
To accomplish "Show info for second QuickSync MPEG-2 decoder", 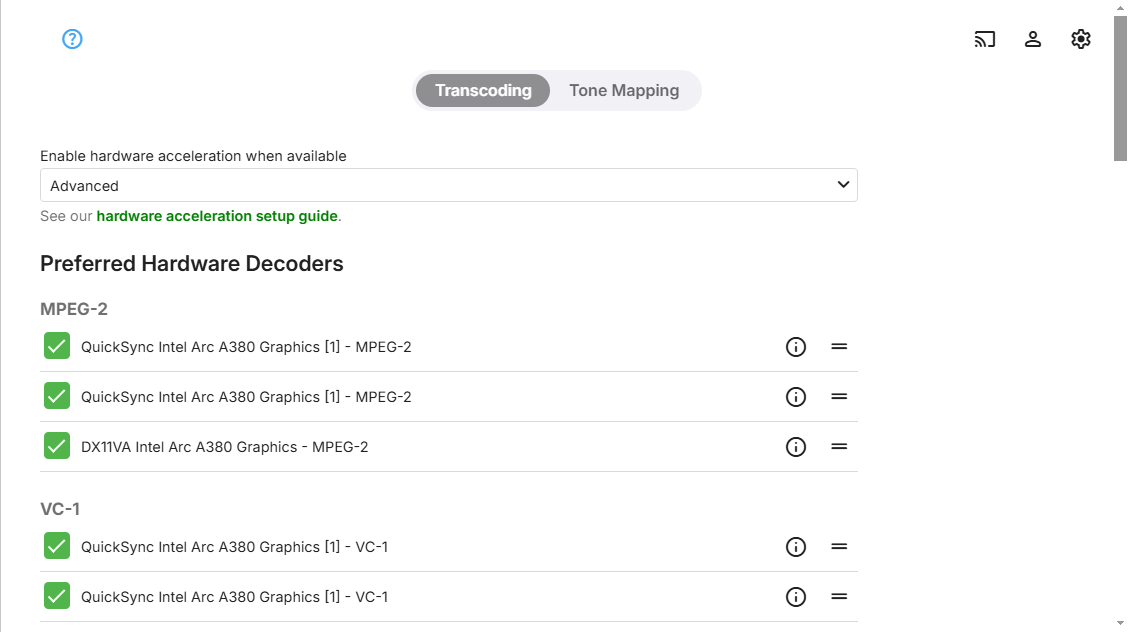I will pos(796,397).
